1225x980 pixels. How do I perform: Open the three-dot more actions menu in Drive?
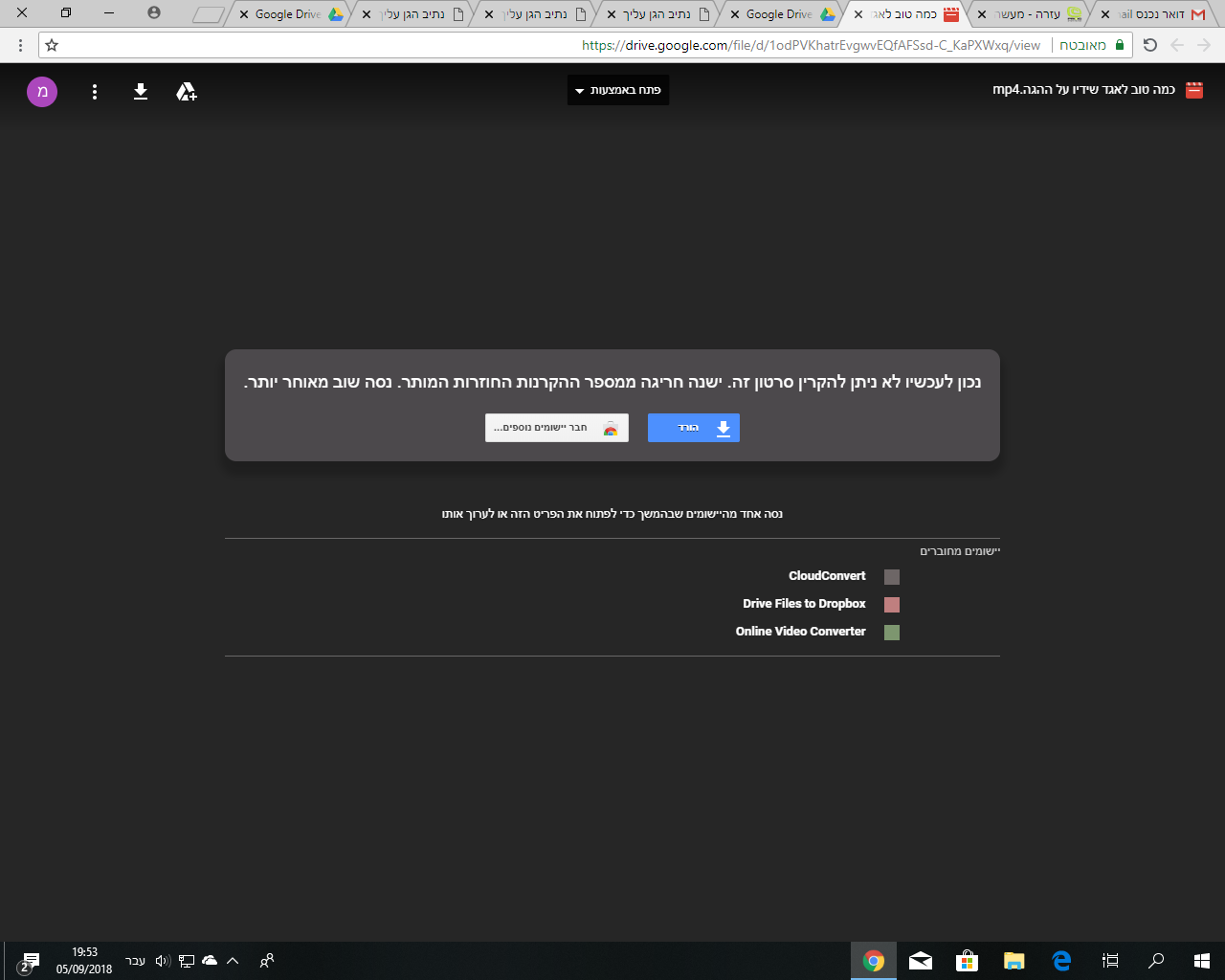[95, 92]
